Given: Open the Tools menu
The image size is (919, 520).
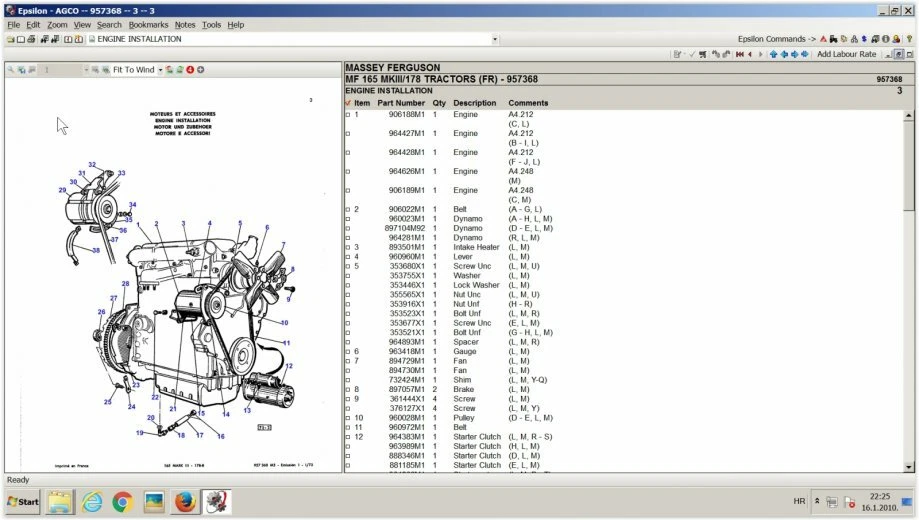Looking at the screenshot, I should pyautogui.click(x=211, y=25).
